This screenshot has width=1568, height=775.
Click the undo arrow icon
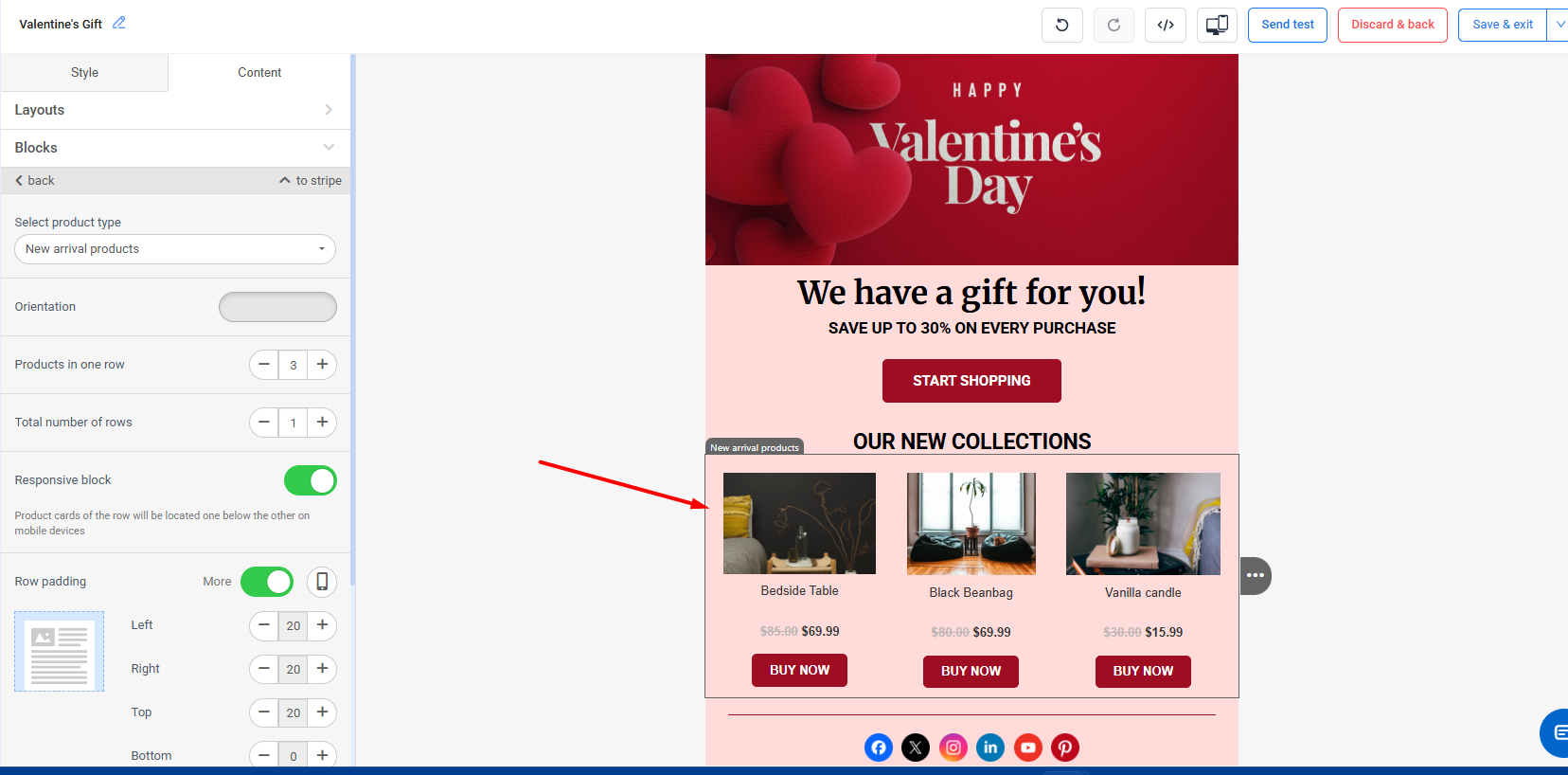[1062, 25]
